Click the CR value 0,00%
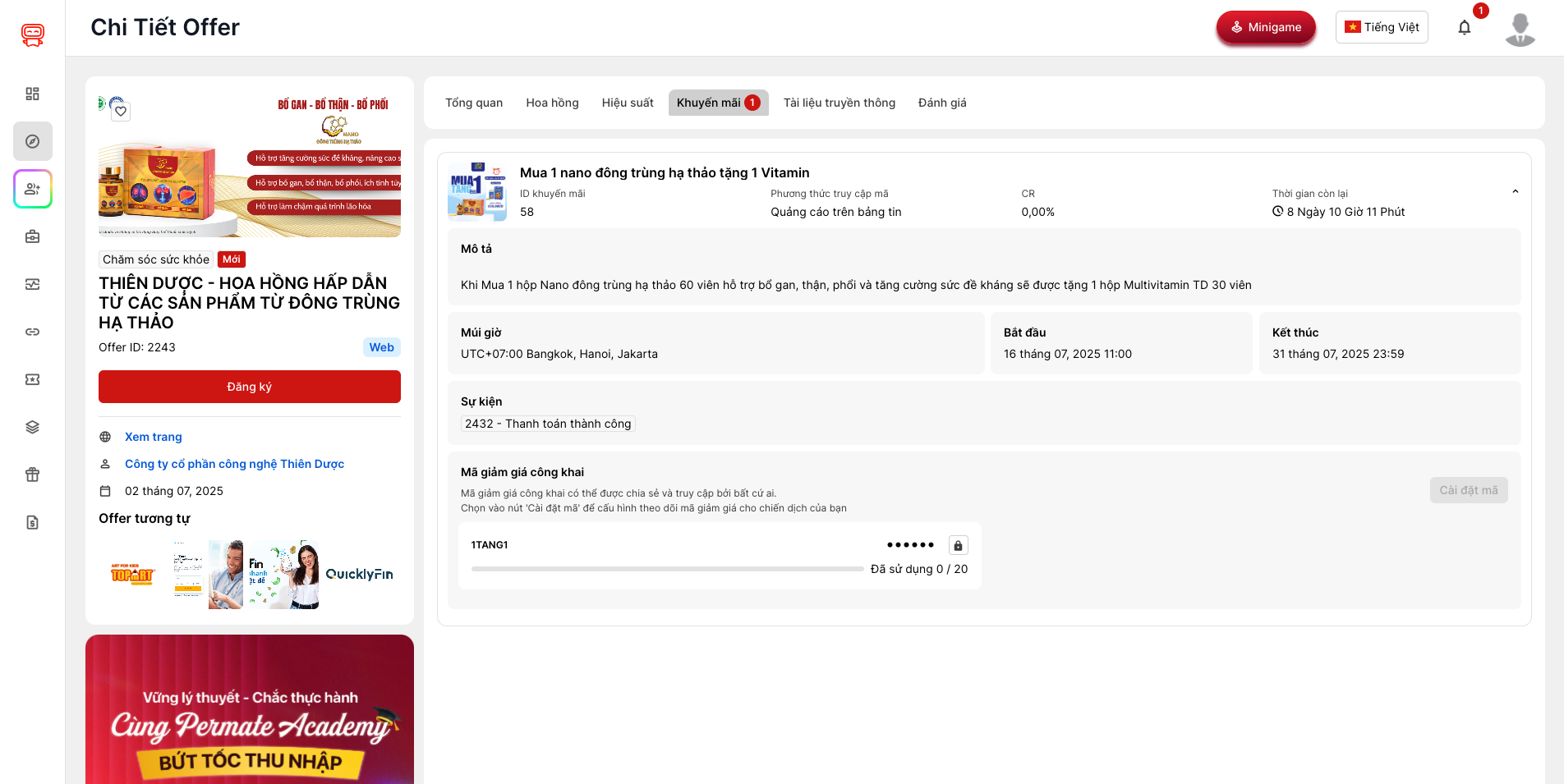1564x784 pixels. point(1038,212)
